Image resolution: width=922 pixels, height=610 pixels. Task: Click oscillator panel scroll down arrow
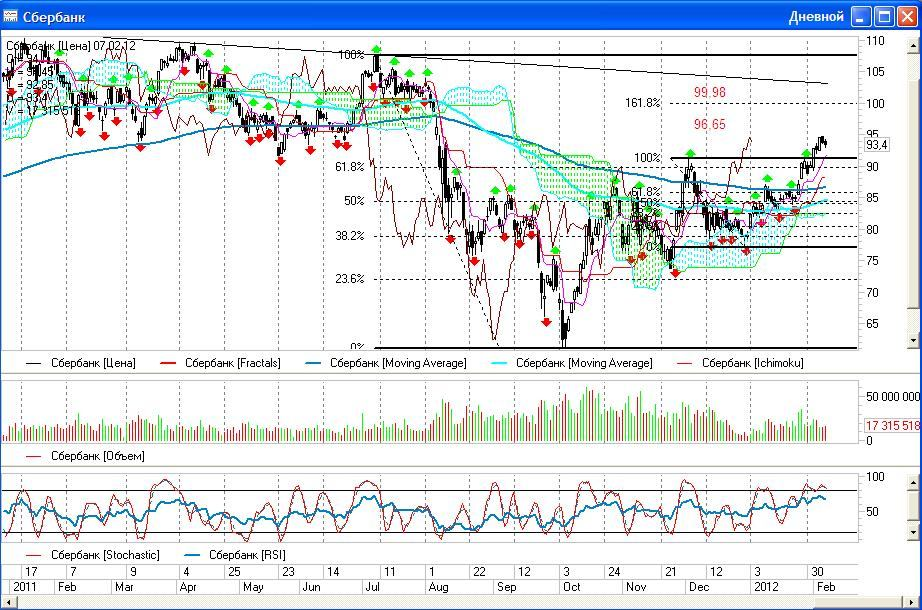tap(913, 532)
